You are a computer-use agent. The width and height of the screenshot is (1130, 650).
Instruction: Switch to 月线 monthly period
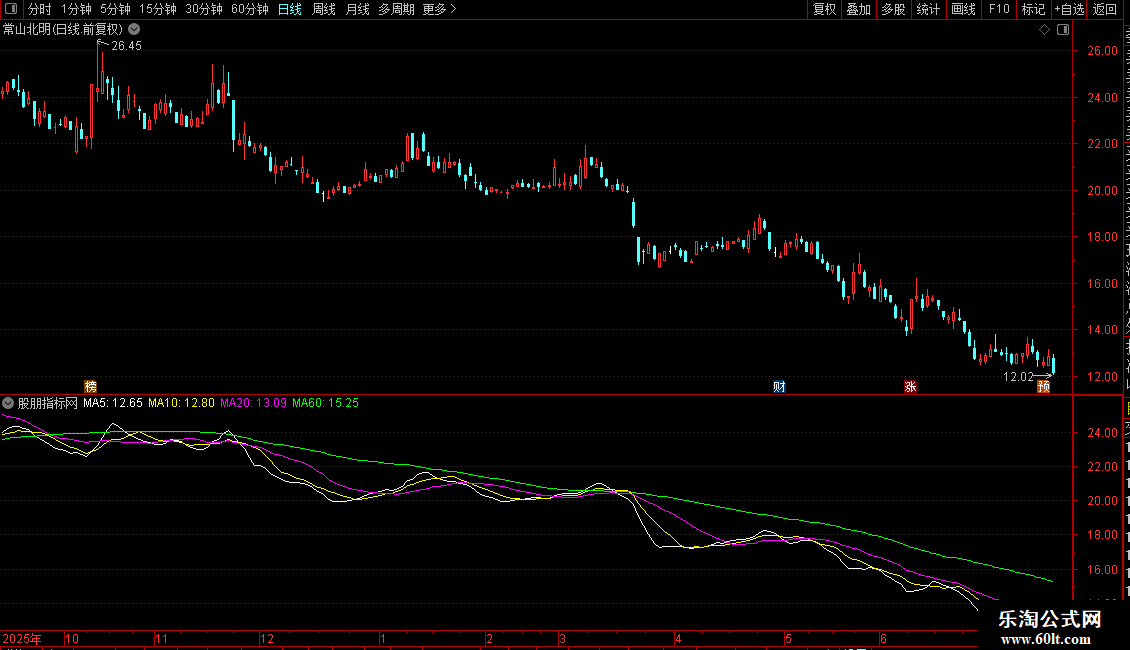[357, 9]
